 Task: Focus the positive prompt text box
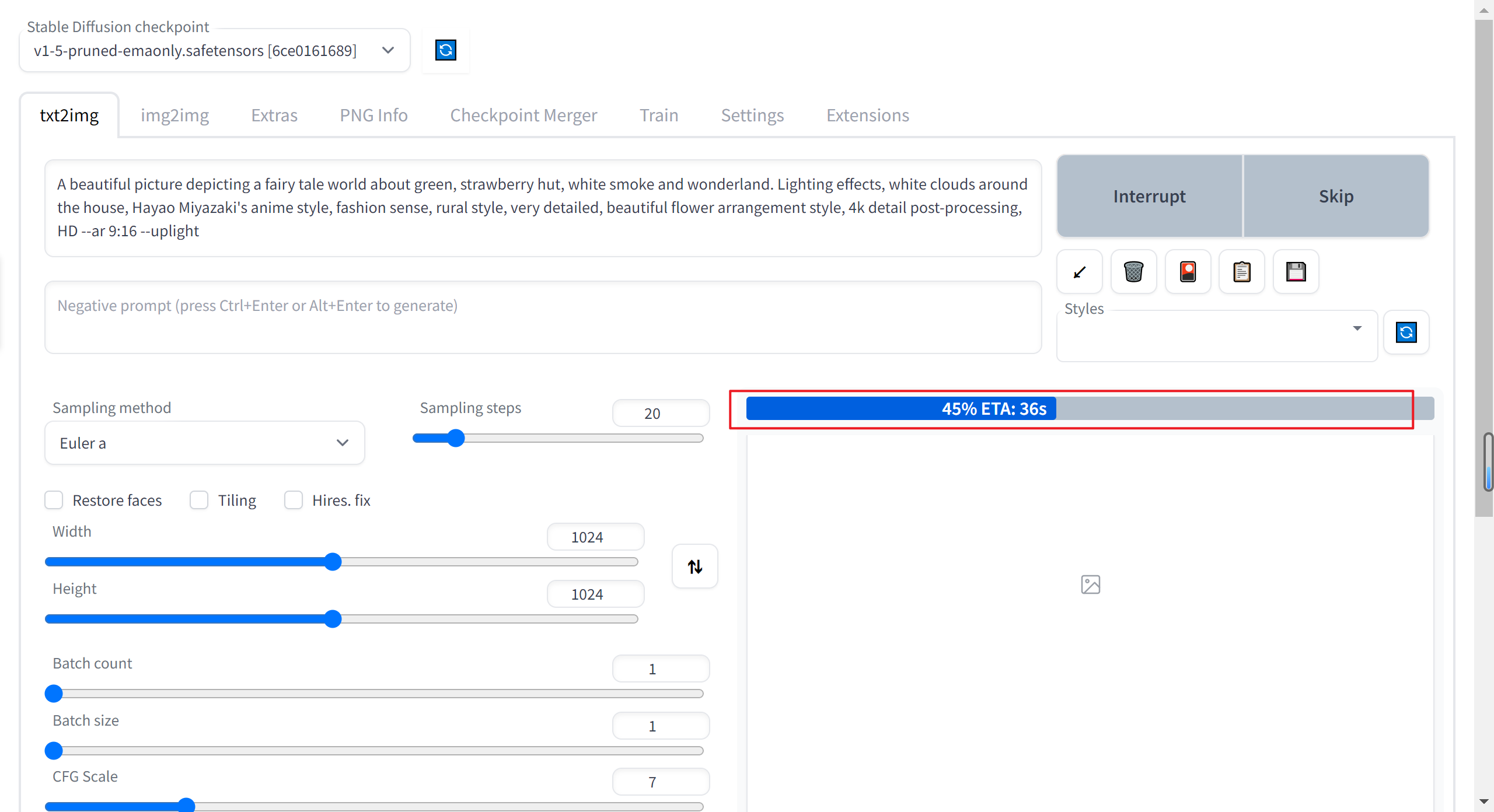click(543, 208)
